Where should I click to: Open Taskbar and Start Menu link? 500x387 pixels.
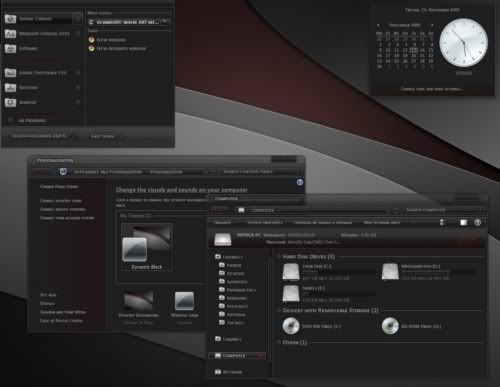(x=63, y=312)
